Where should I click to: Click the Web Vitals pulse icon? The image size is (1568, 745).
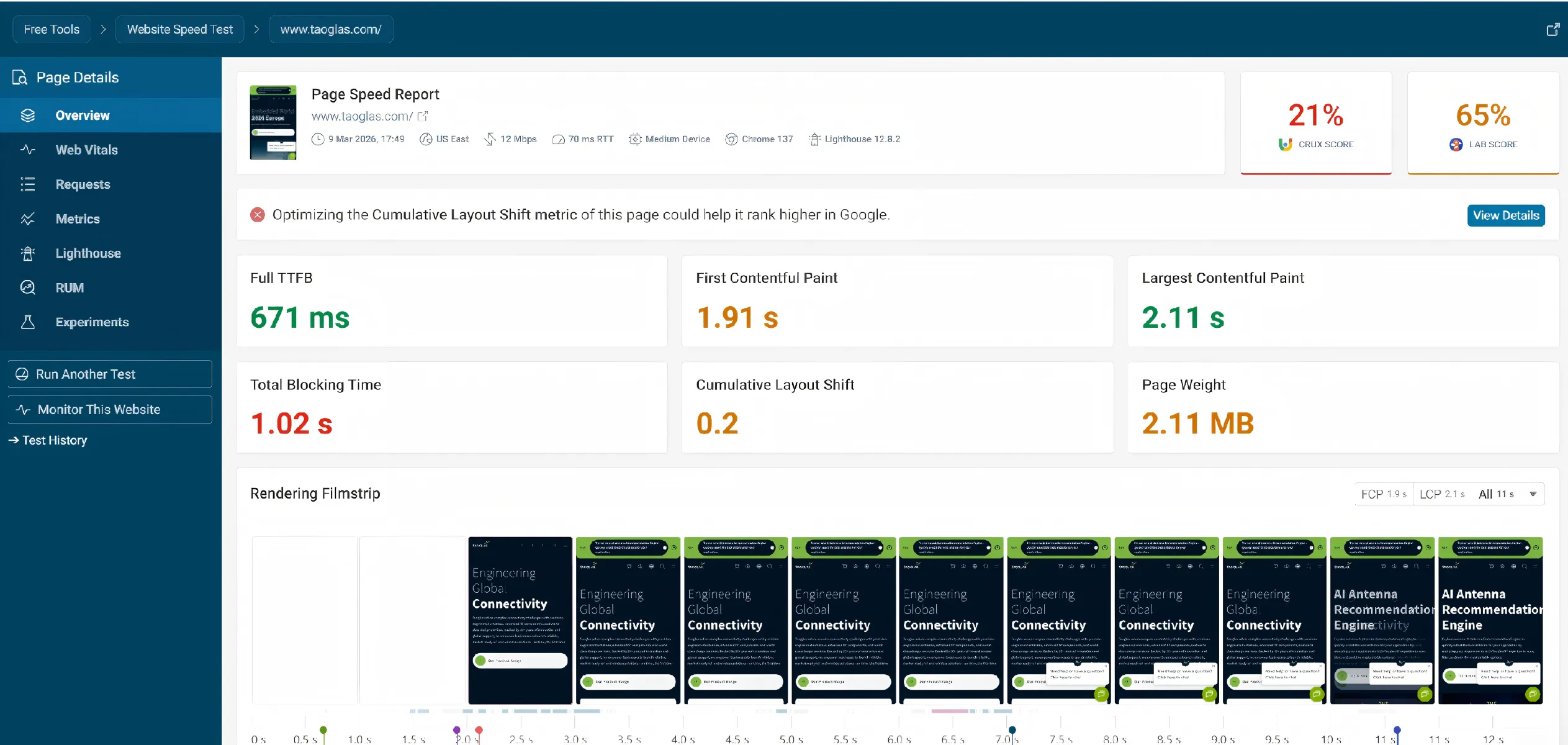(27, 150)
